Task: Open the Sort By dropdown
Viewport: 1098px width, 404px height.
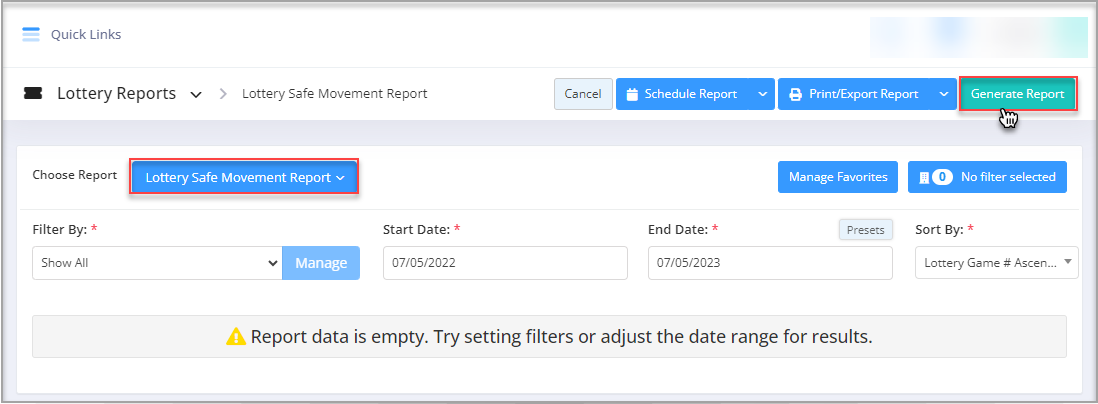Action: [x=996, y=263]
